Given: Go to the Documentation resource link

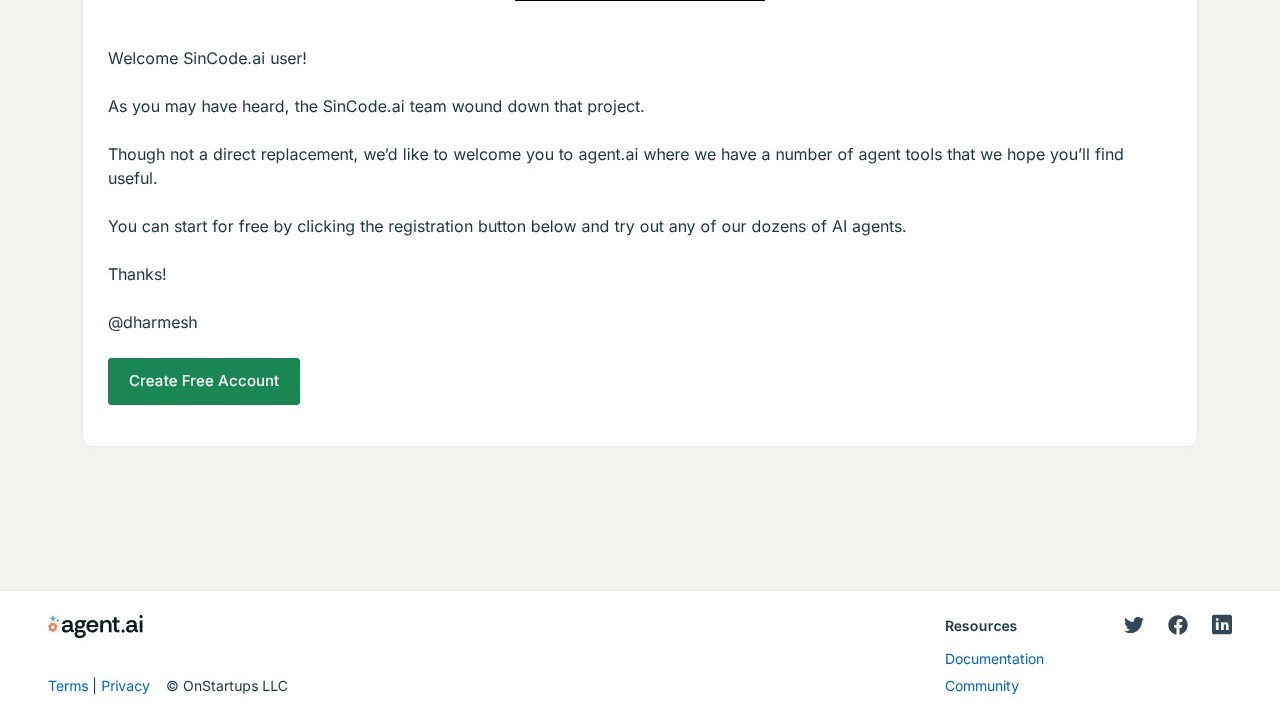Looking at the screenshot, I should point(994,659).
